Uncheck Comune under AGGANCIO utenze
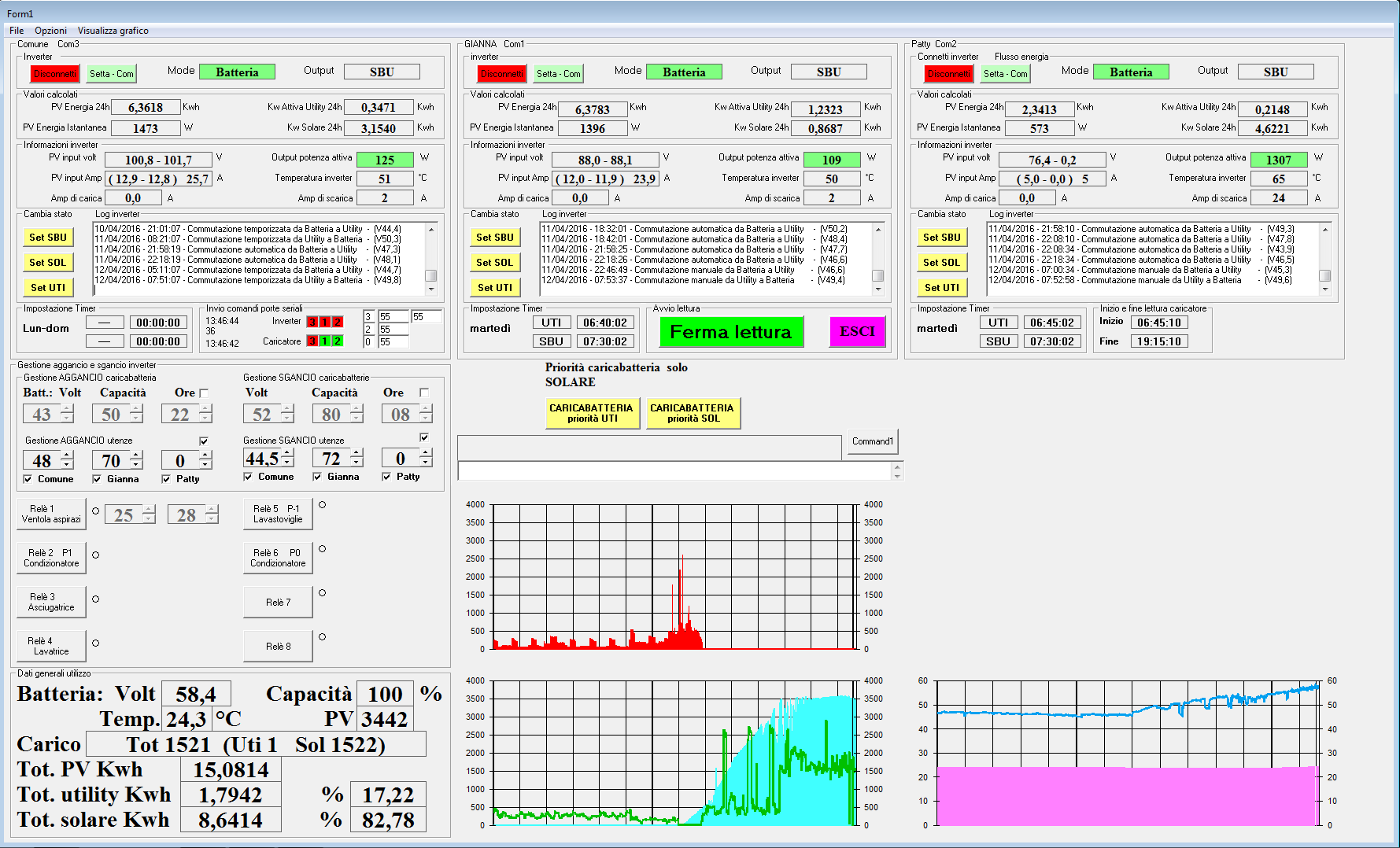The width and height of the screenshot is (1400, 848). 28,479
